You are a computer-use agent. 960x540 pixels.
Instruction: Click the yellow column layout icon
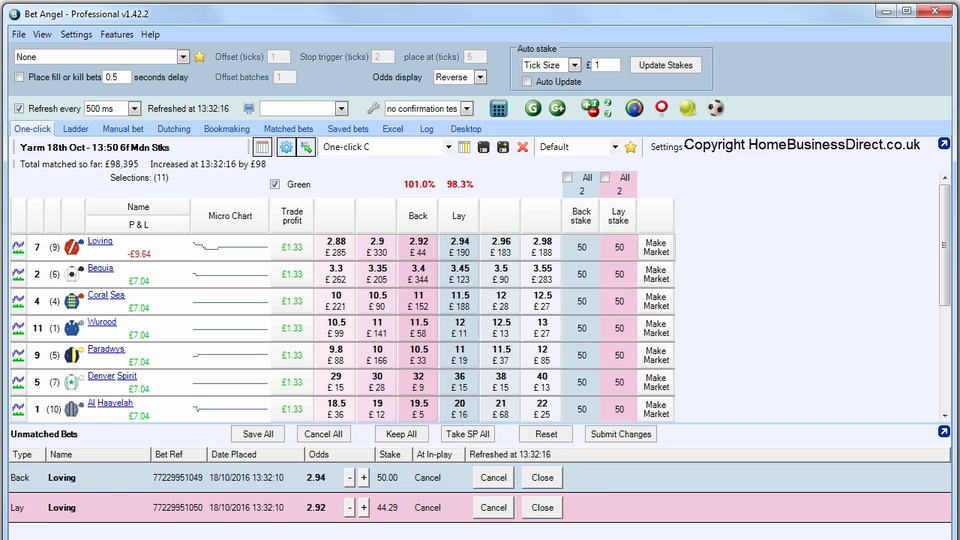464,147
